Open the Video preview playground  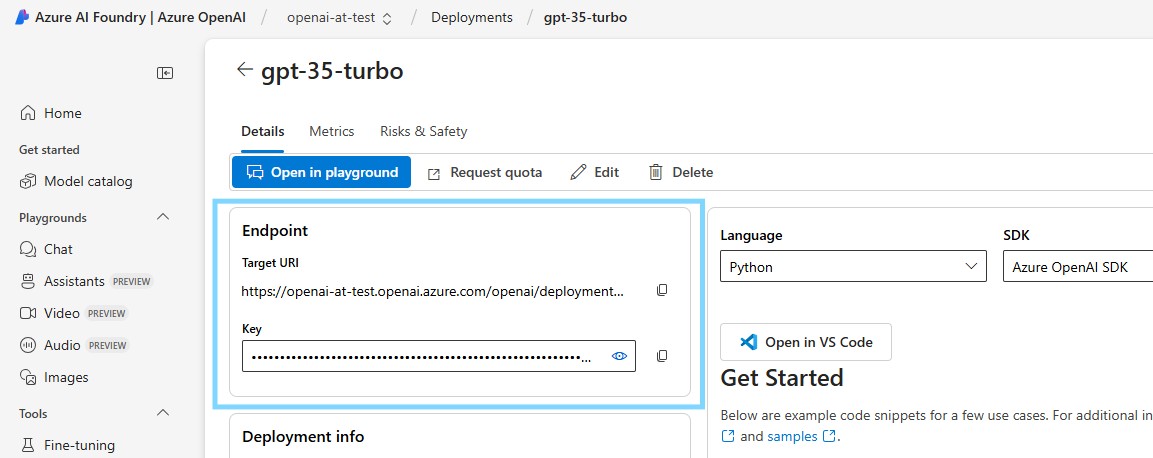point(62,313)
